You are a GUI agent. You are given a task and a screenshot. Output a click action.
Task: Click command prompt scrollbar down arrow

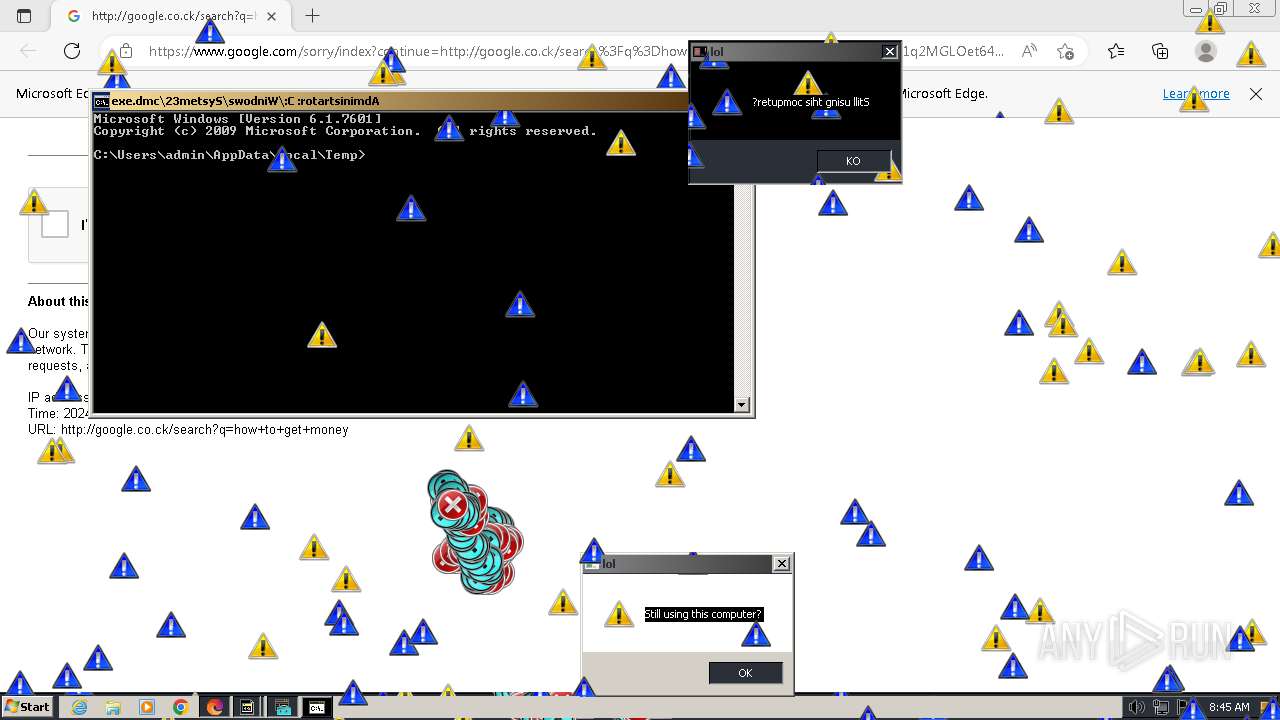[x=742, y=404]
